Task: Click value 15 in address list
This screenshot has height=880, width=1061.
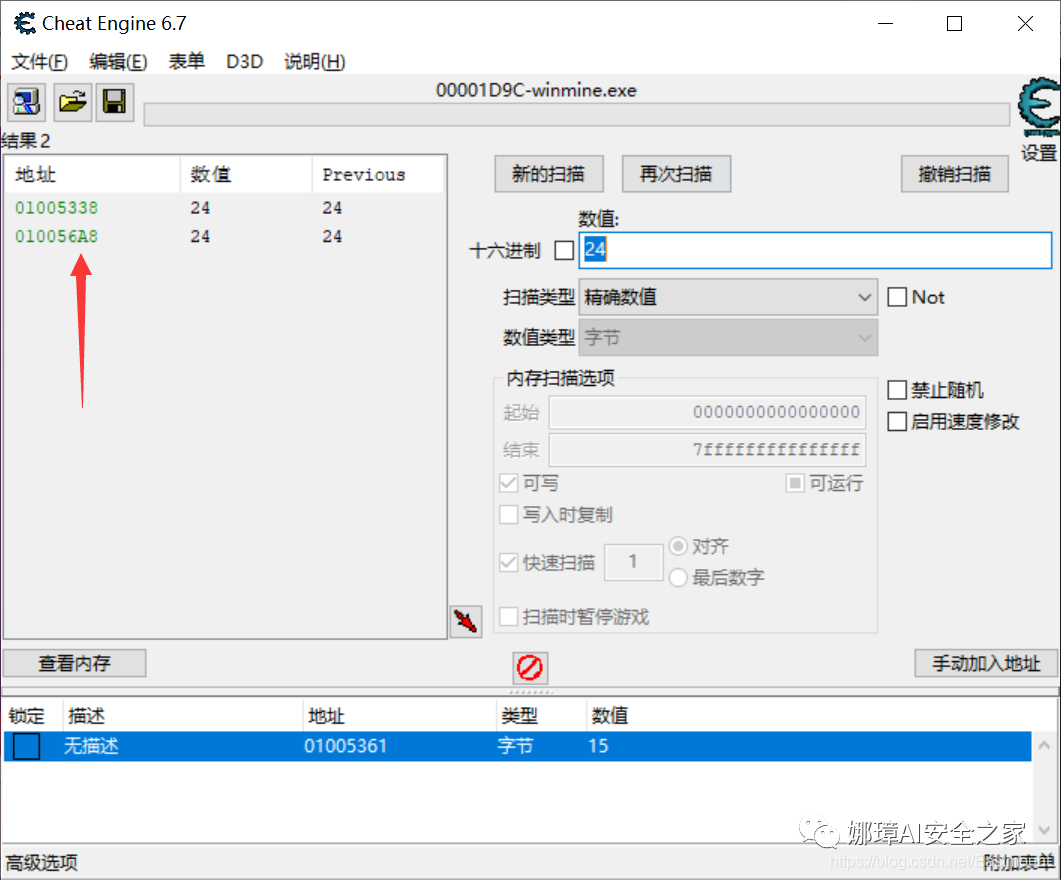Action: tap(598, 746)
